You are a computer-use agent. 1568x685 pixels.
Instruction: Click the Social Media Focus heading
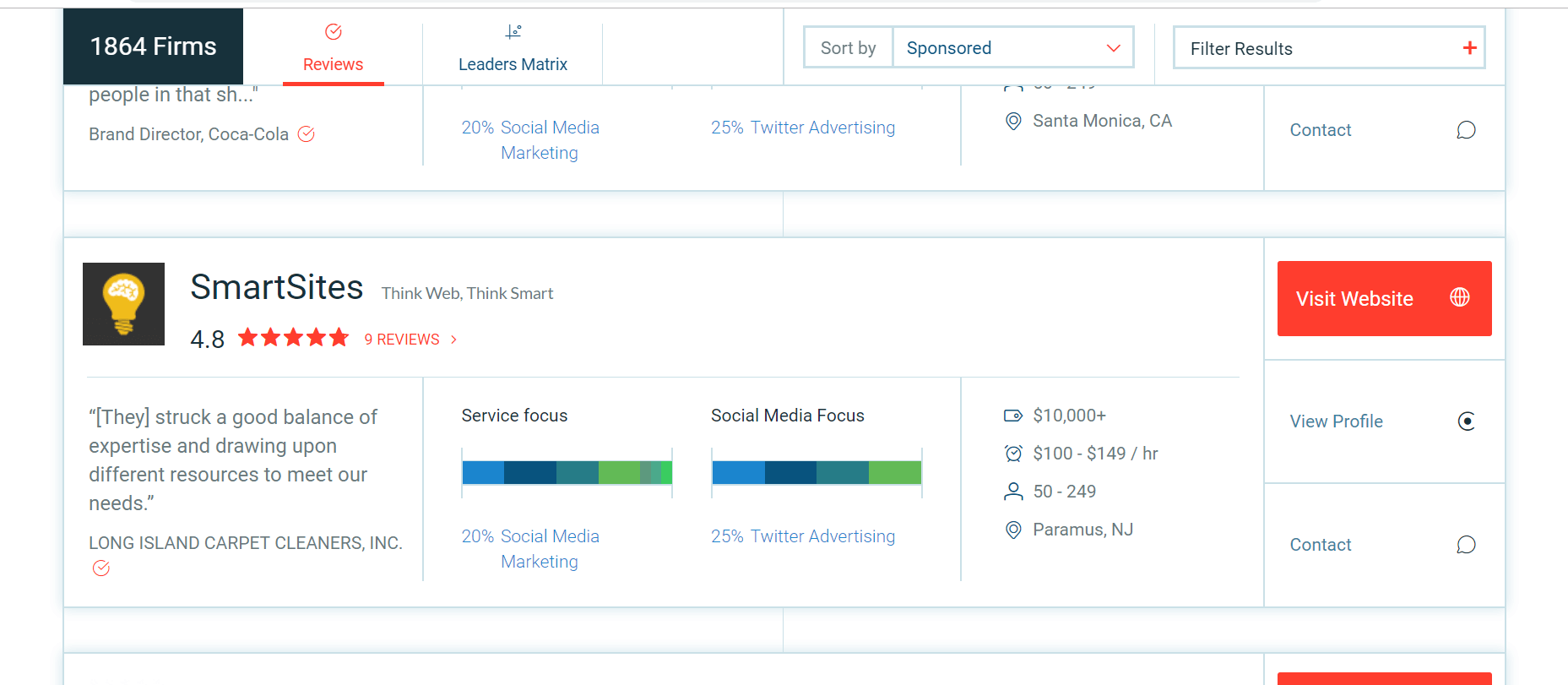[788, 416]
